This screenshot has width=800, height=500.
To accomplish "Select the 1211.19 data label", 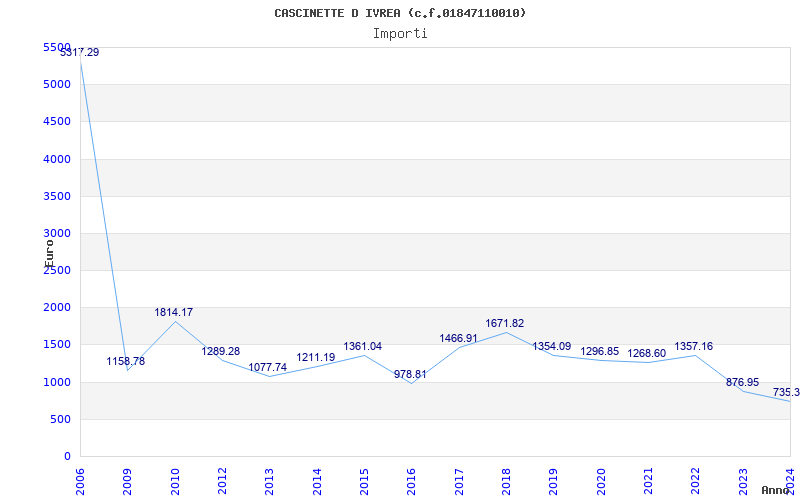I will (316, 357).
